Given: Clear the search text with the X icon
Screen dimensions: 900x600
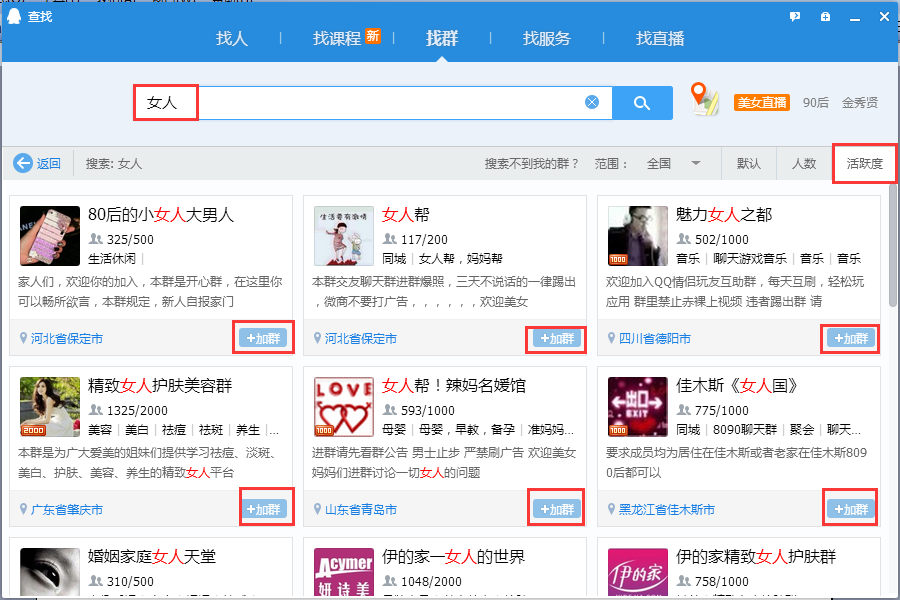Looking at the screenshot, I should click(592, 102).
